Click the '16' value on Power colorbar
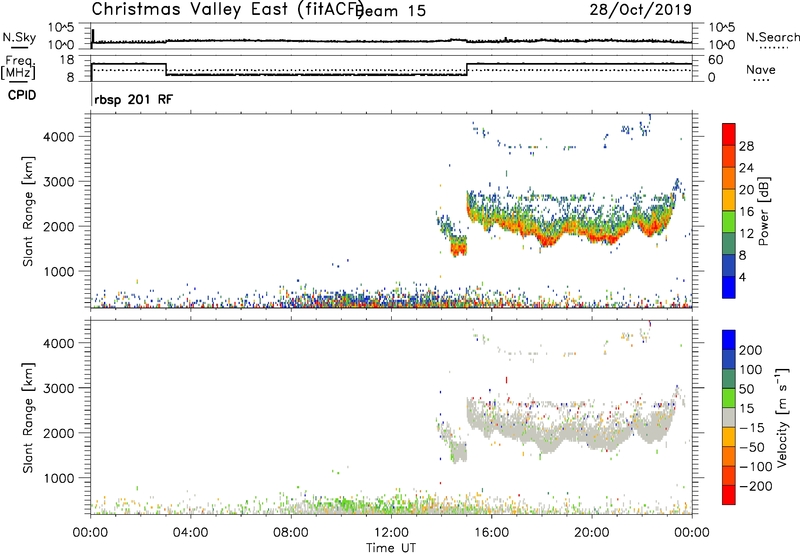800x554 pixels. point(746,212)
